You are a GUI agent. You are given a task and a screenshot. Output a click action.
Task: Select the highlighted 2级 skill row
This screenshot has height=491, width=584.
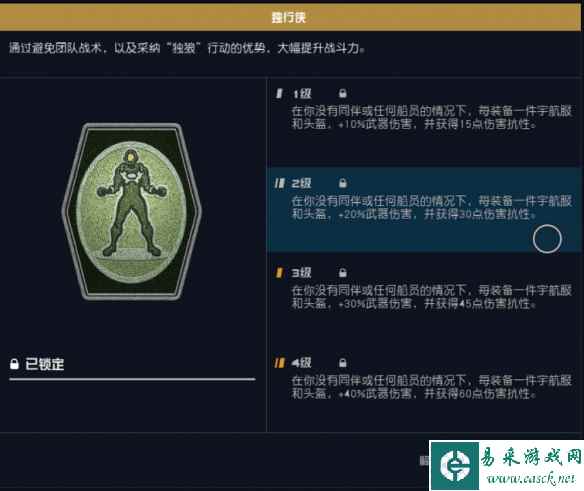click(425, 210)
